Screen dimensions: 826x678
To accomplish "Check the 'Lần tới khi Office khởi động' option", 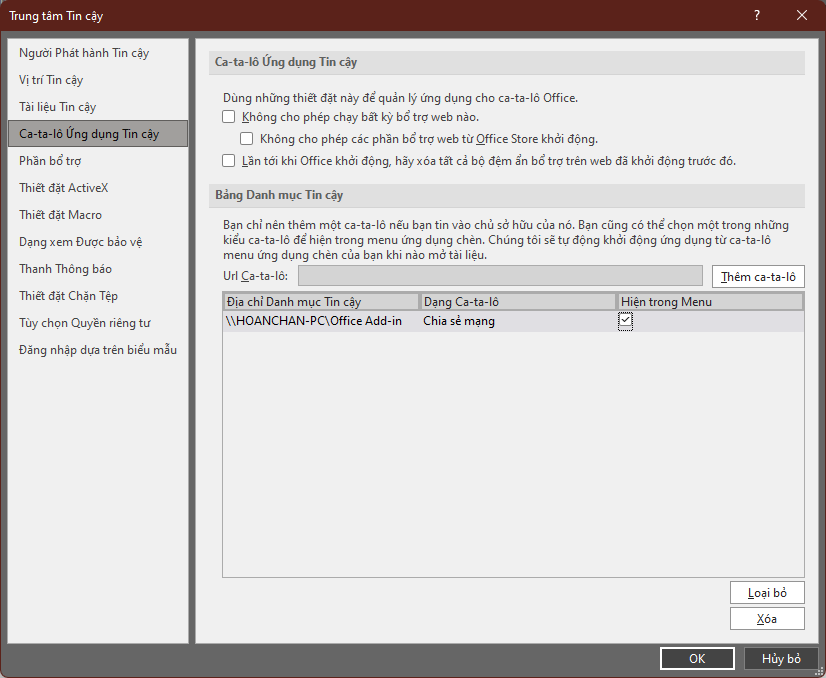I will point(229,160).
